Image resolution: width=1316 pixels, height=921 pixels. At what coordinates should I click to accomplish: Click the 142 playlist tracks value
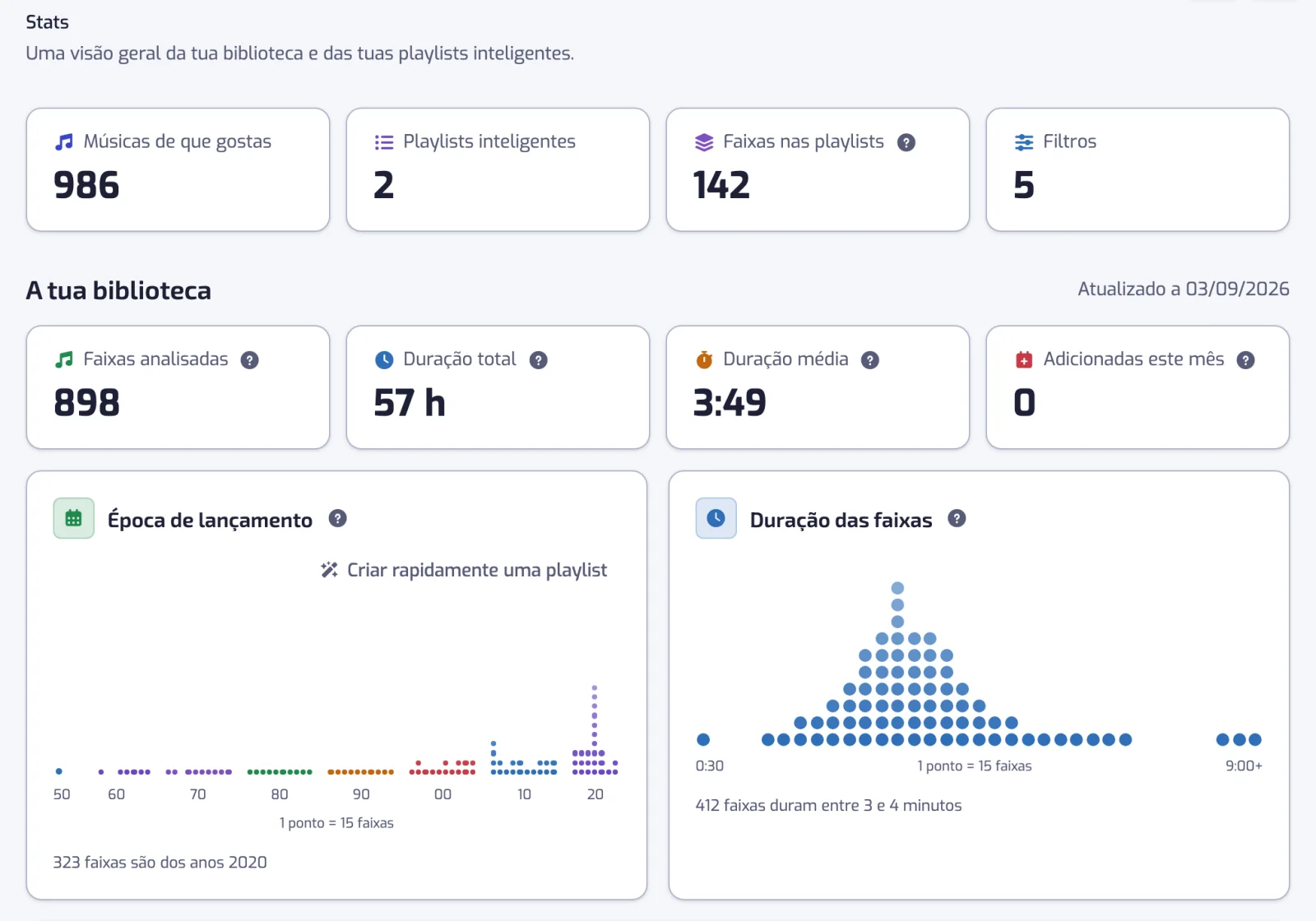coord(722,185)
